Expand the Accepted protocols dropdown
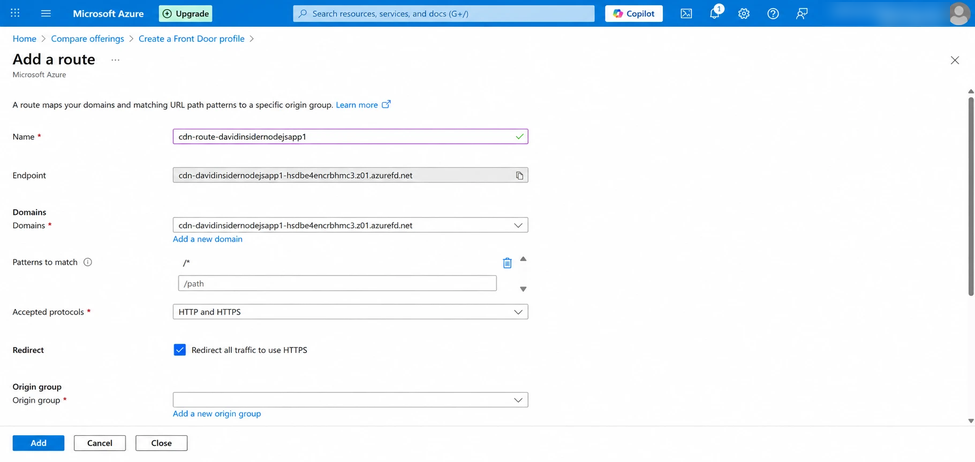The height and width of the screenshot is (462, 975). (x=350, y=312)
